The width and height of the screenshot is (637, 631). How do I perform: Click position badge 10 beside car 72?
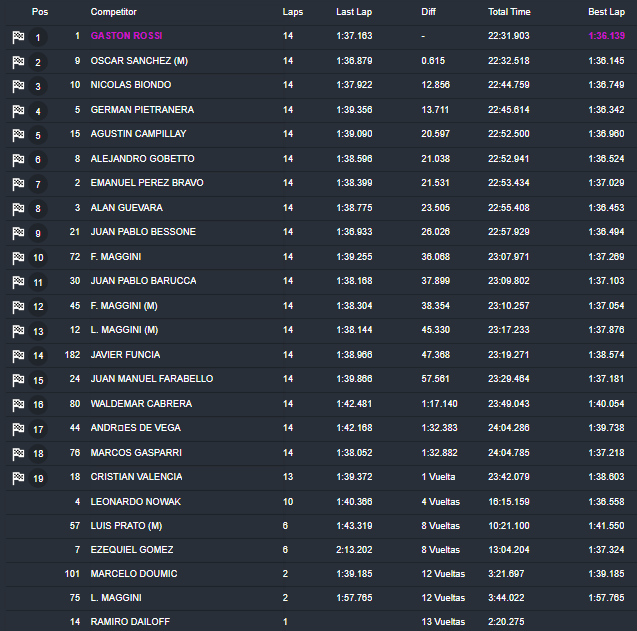tap(38, 258)
